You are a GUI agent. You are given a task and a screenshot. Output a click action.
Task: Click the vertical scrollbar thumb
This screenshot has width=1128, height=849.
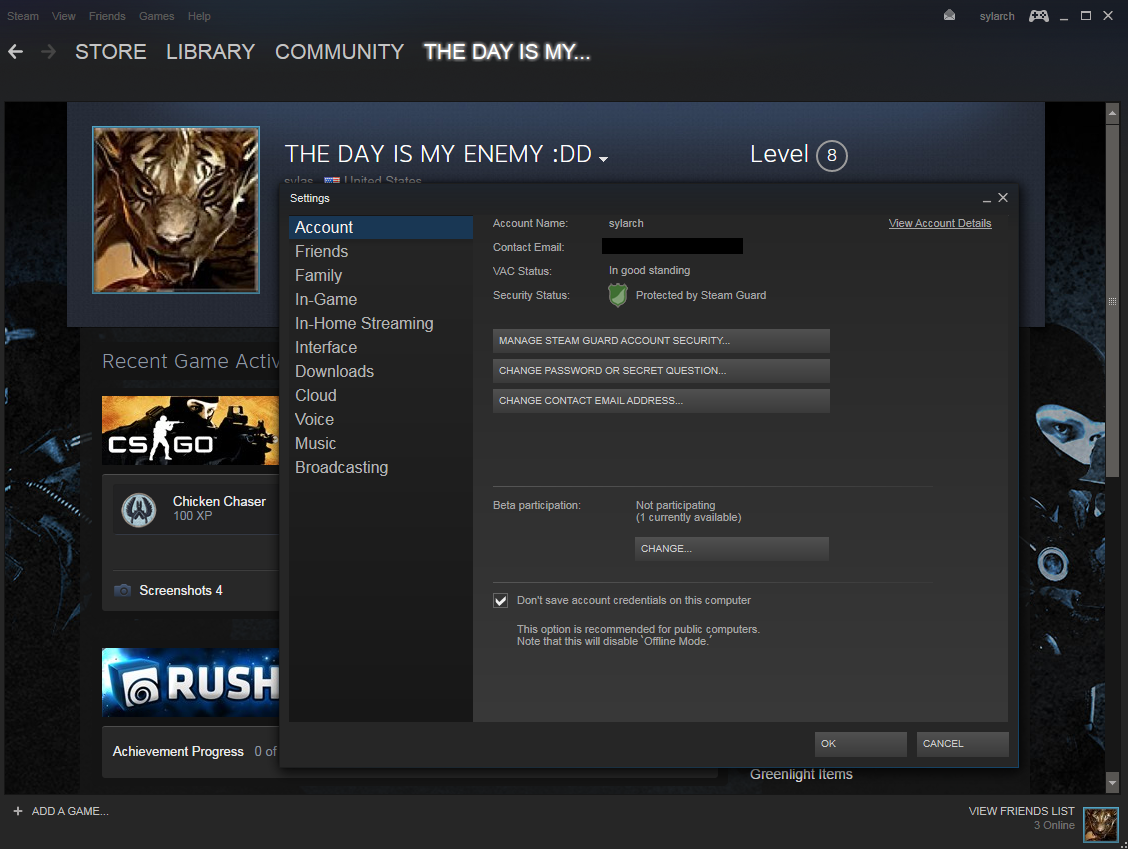[x=1112, y=301]
